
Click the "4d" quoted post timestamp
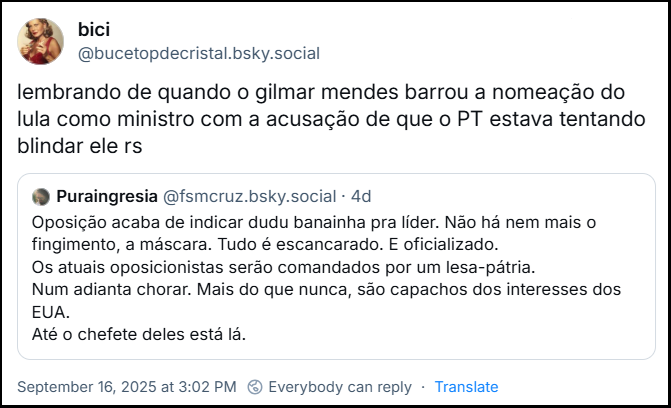361,196
